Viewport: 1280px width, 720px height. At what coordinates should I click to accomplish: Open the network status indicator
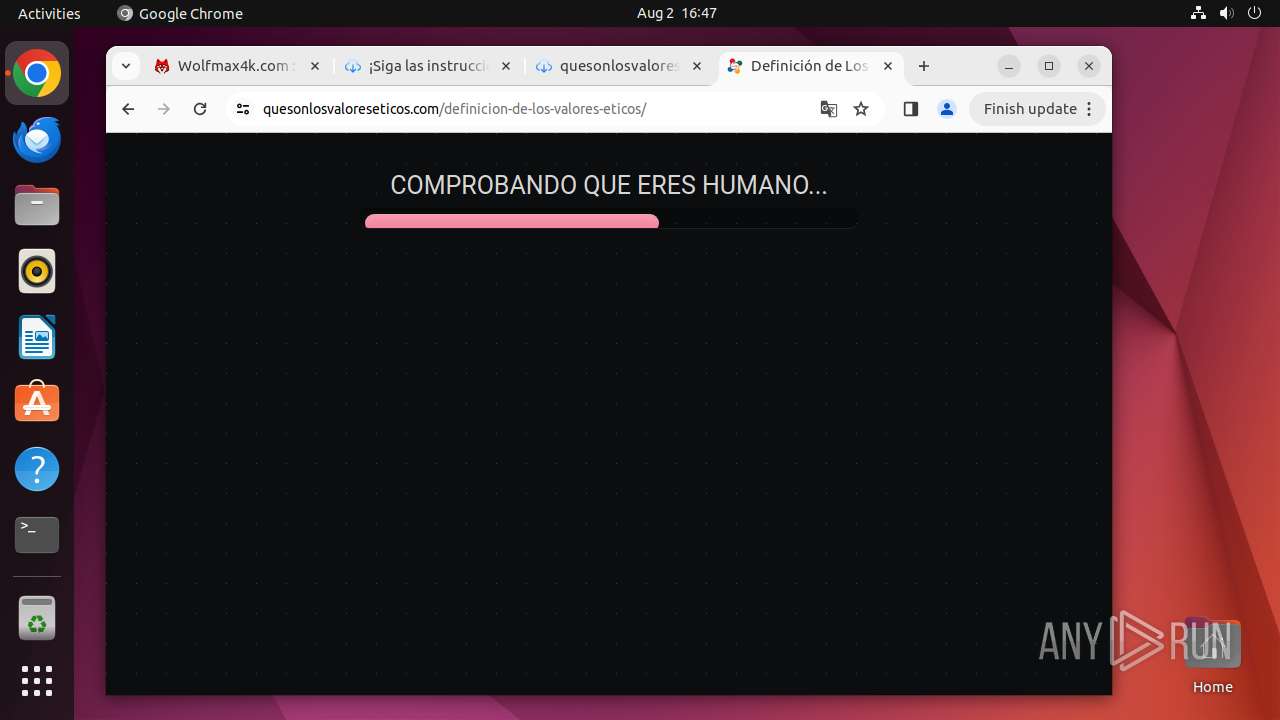click(1198, 13)
